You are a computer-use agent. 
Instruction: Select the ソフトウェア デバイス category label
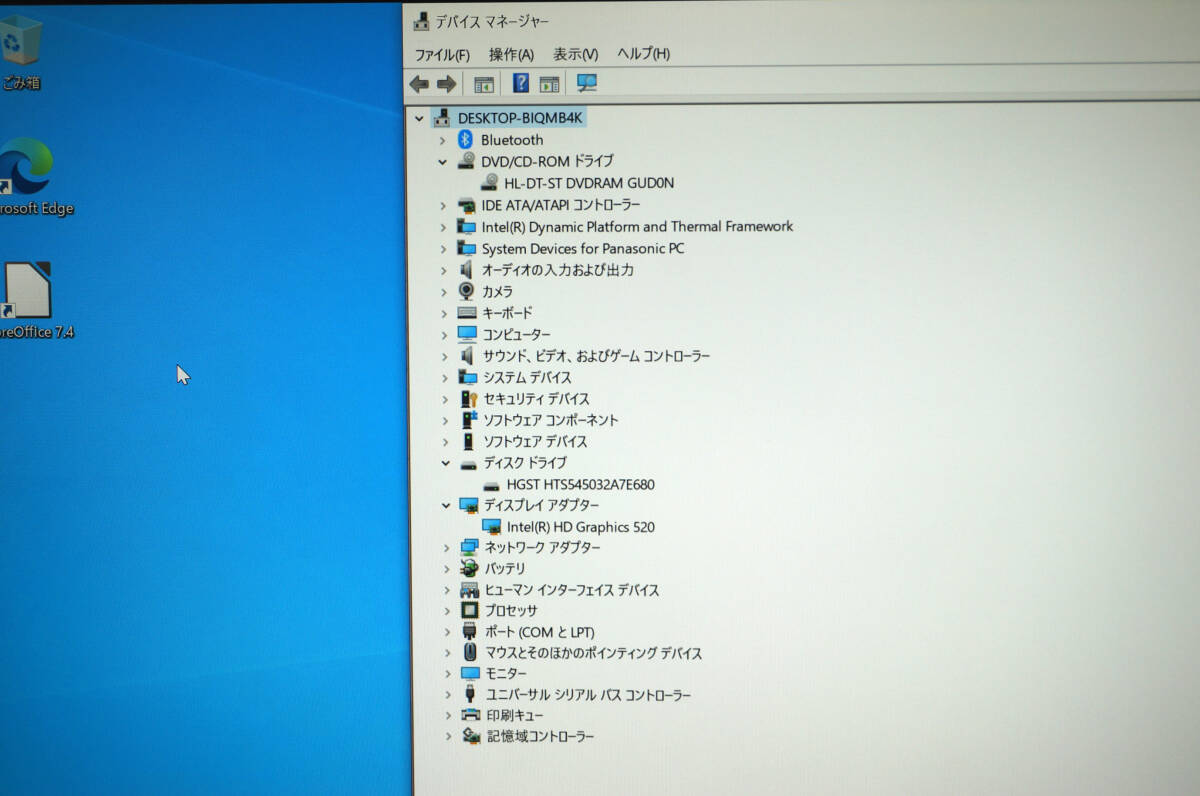(x=536, y=441)
